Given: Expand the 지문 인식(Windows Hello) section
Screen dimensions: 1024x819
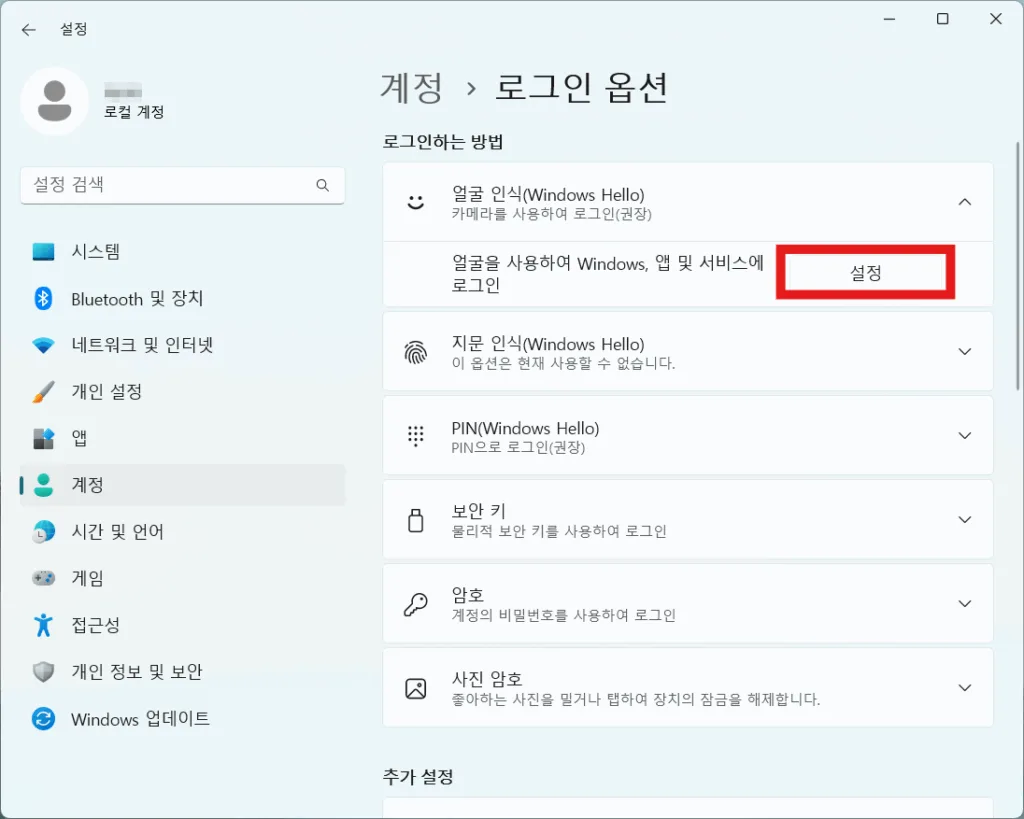Looking at the screenshot, I should coord(965,351).
